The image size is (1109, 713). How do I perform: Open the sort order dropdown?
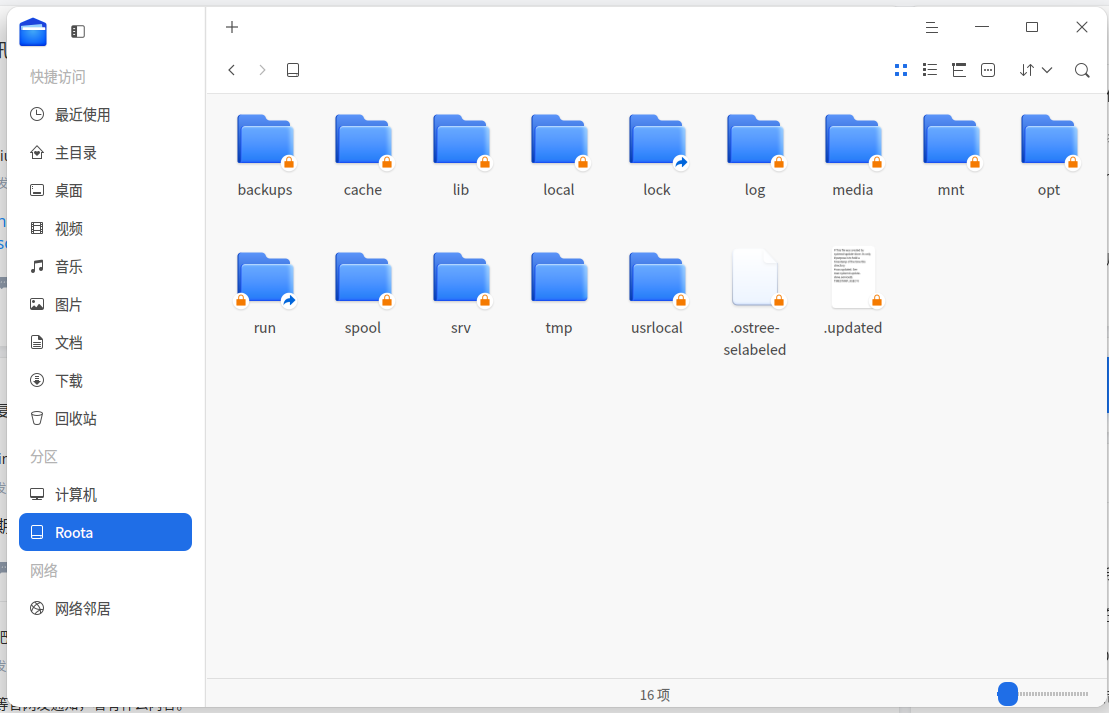1036,70
